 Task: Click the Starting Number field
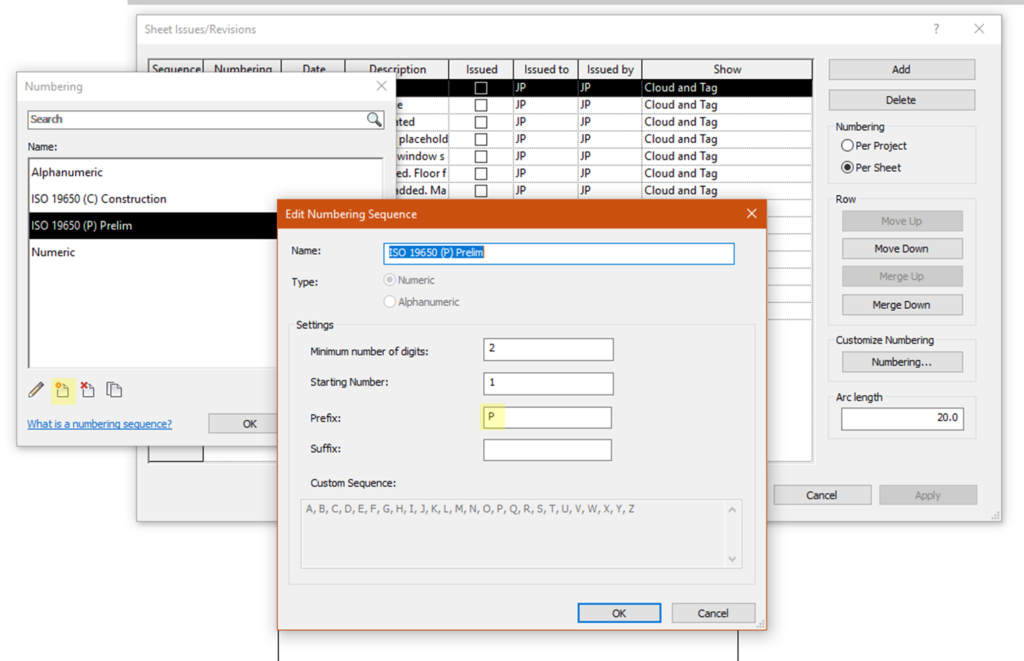click(x=548, y=383)
